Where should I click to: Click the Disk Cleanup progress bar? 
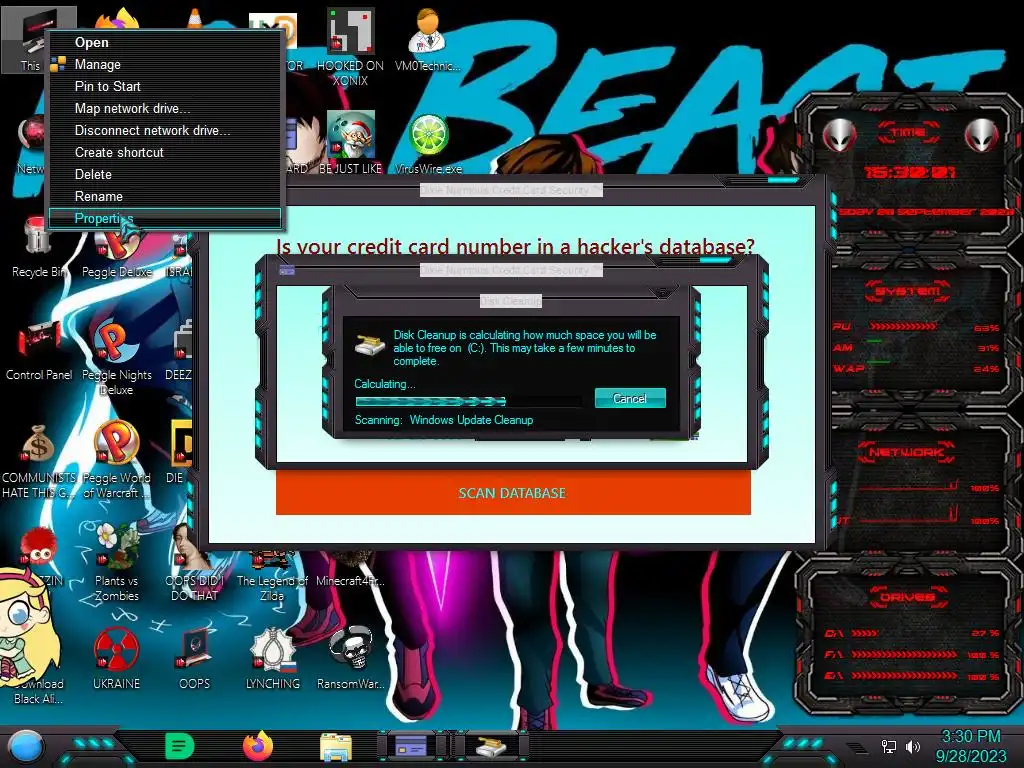[468, 401]
